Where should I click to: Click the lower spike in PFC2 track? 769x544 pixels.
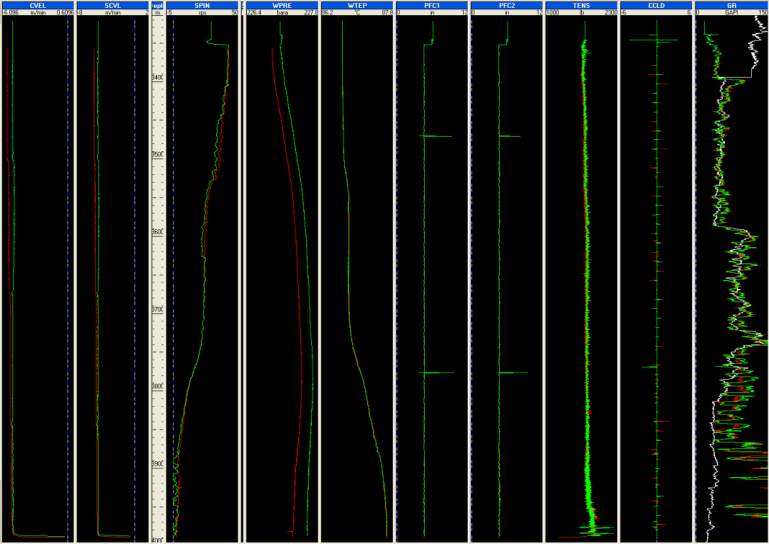click(512, 373)
